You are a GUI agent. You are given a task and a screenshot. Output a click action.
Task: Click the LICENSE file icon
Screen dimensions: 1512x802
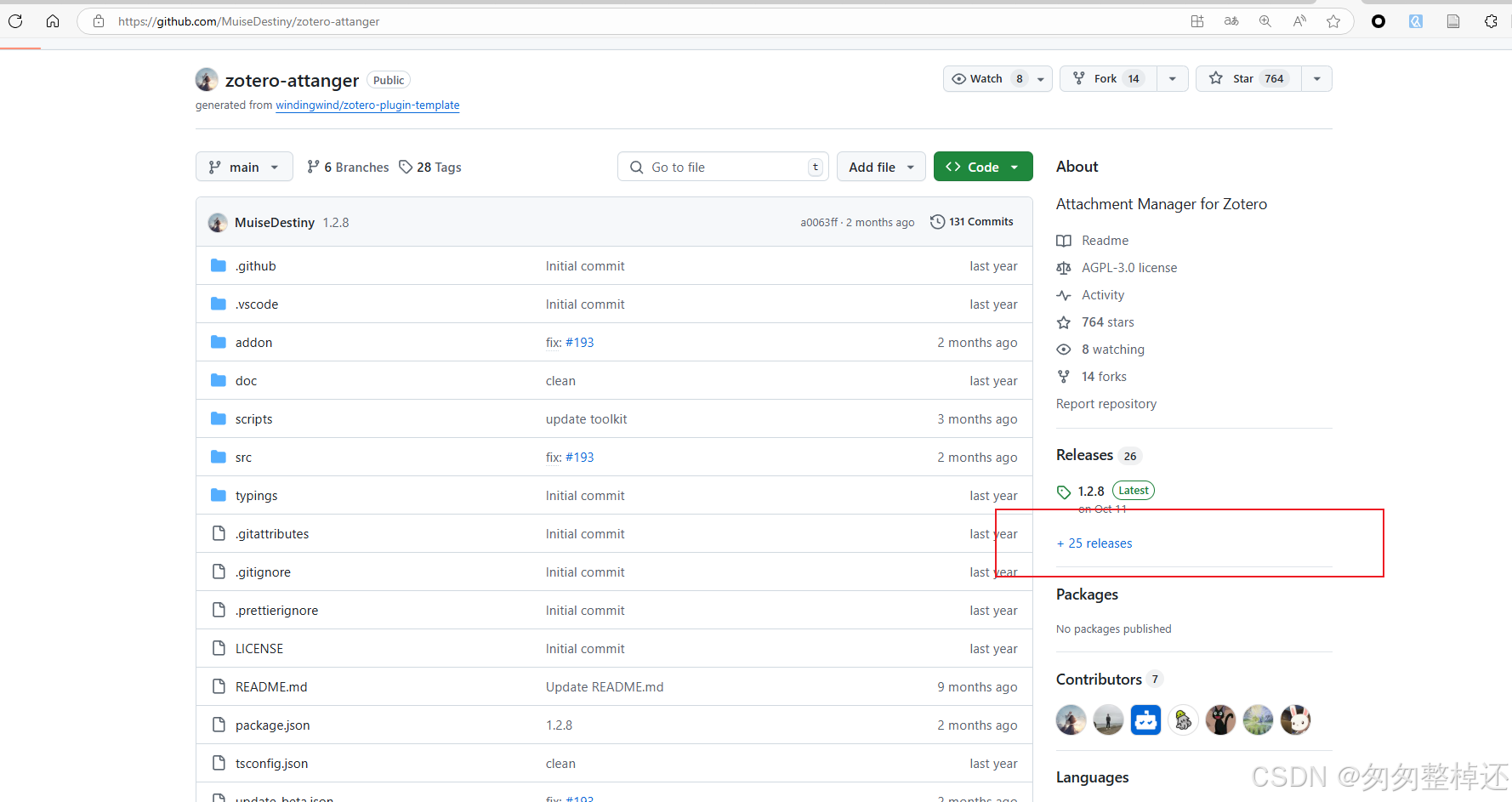219,648
